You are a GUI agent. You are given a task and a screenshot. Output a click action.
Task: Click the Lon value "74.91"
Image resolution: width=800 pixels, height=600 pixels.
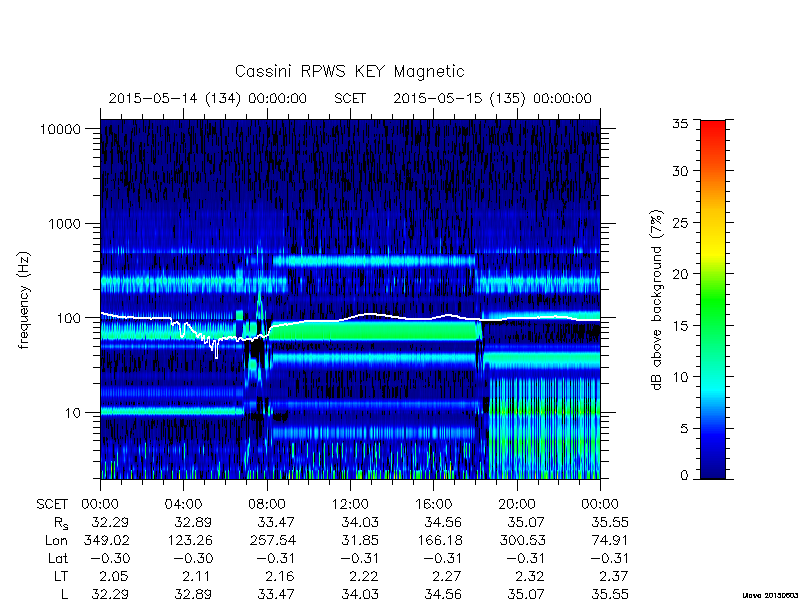(610, 540)
